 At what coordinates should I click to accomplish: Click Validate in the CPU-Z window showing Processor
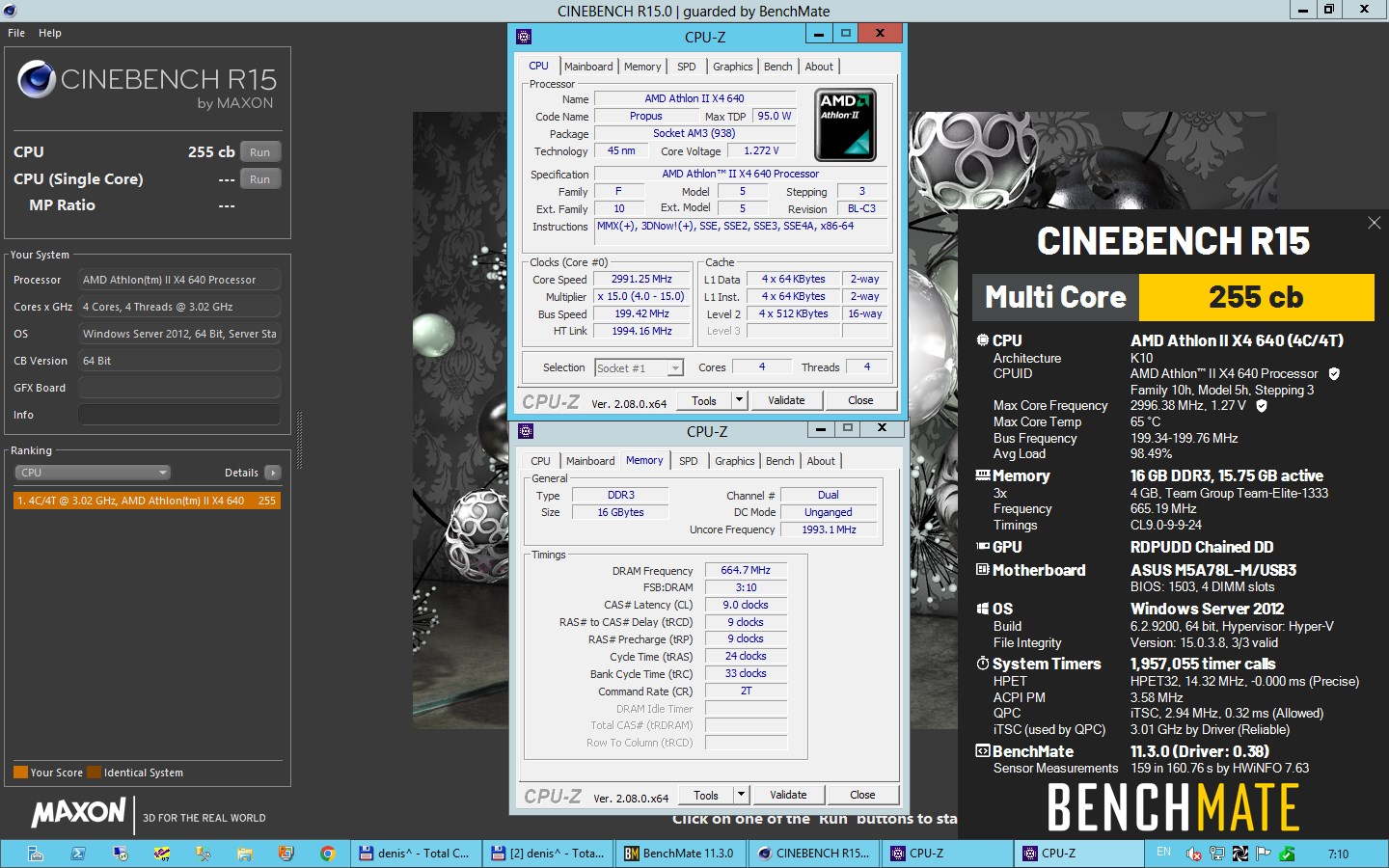(786, 400)
